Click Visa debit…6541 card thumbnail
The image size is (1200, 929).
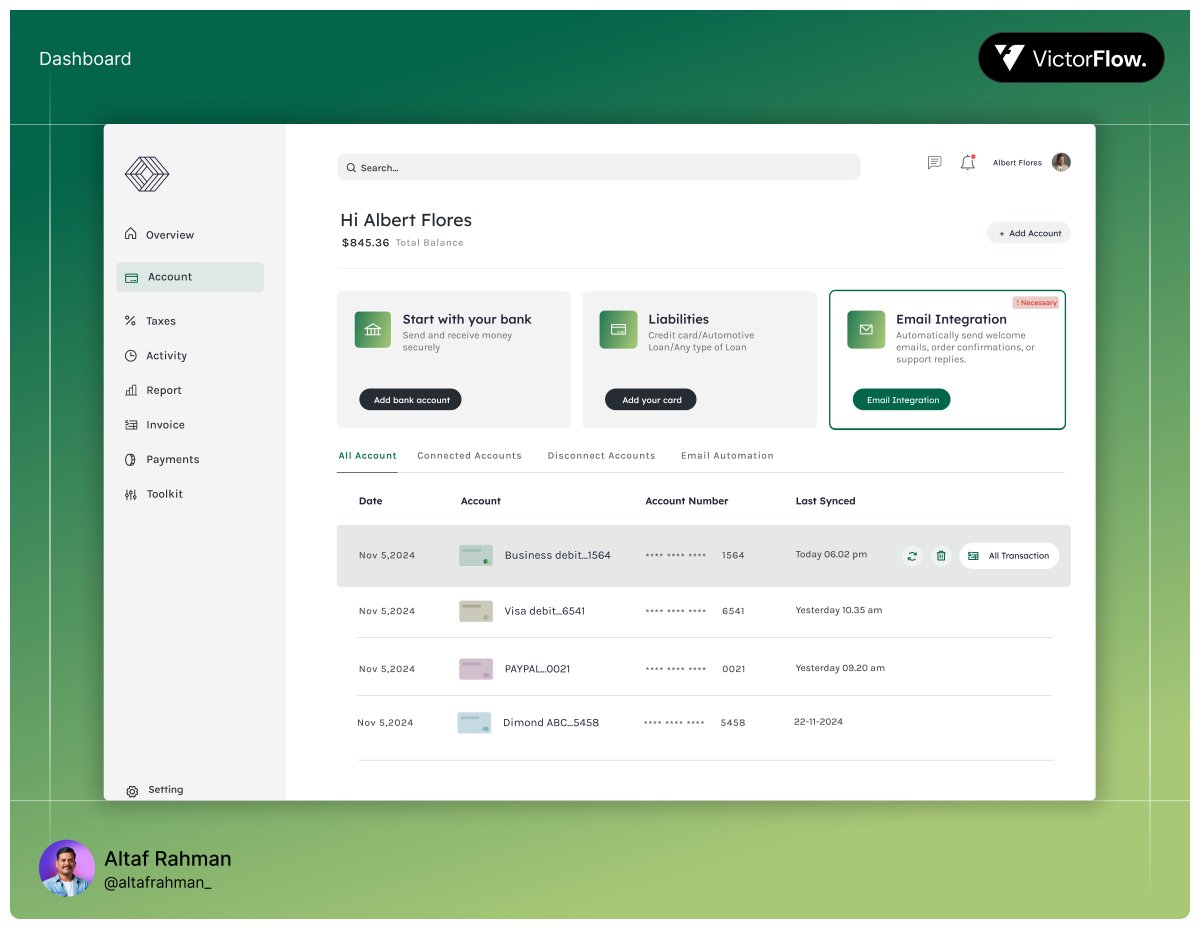click(476, 611)
